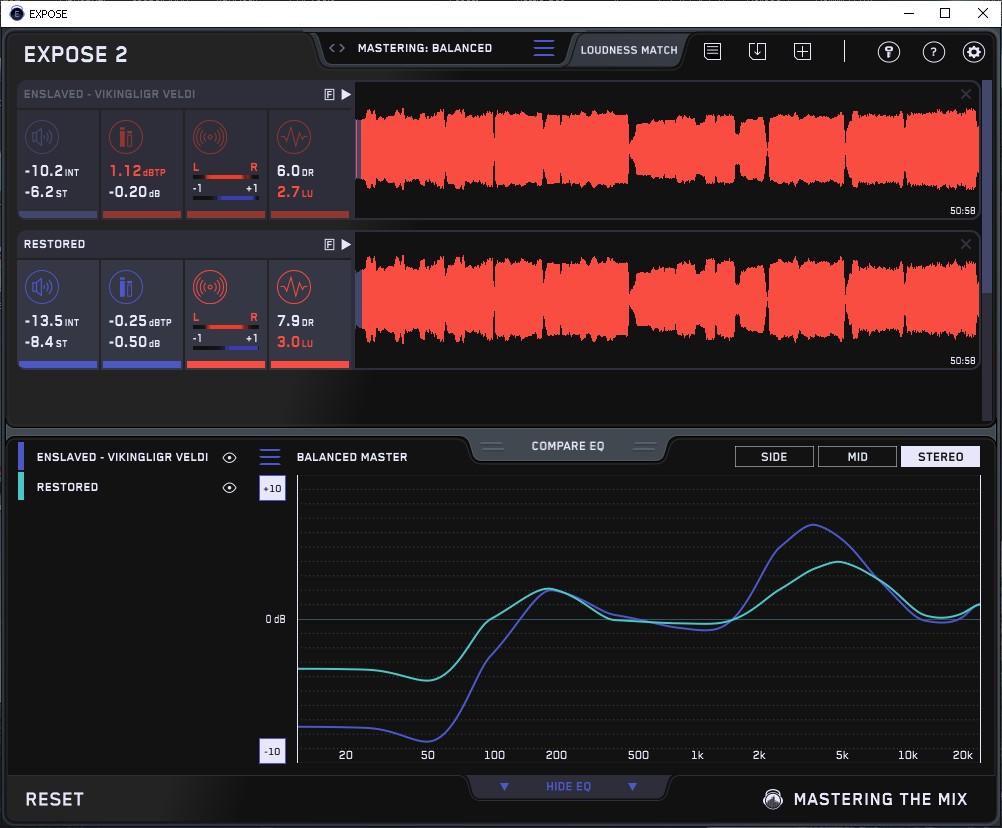1002x828 pixels.
Task: Open file info icon for Restored track
Action: pyautogui.click(x=330, y=244)
